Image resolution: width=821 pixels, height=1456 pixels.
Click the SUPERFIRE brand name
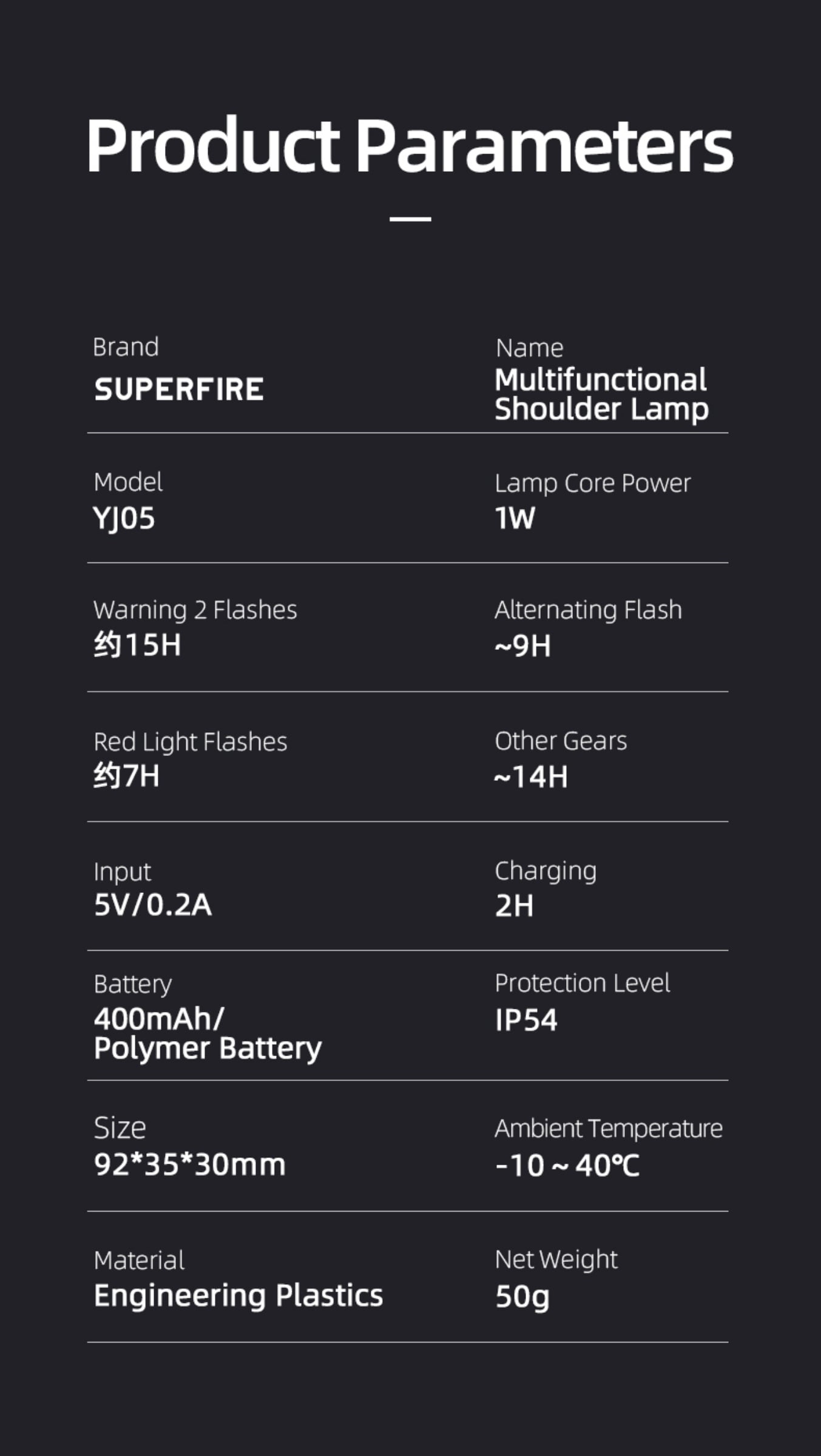[179, 389]
